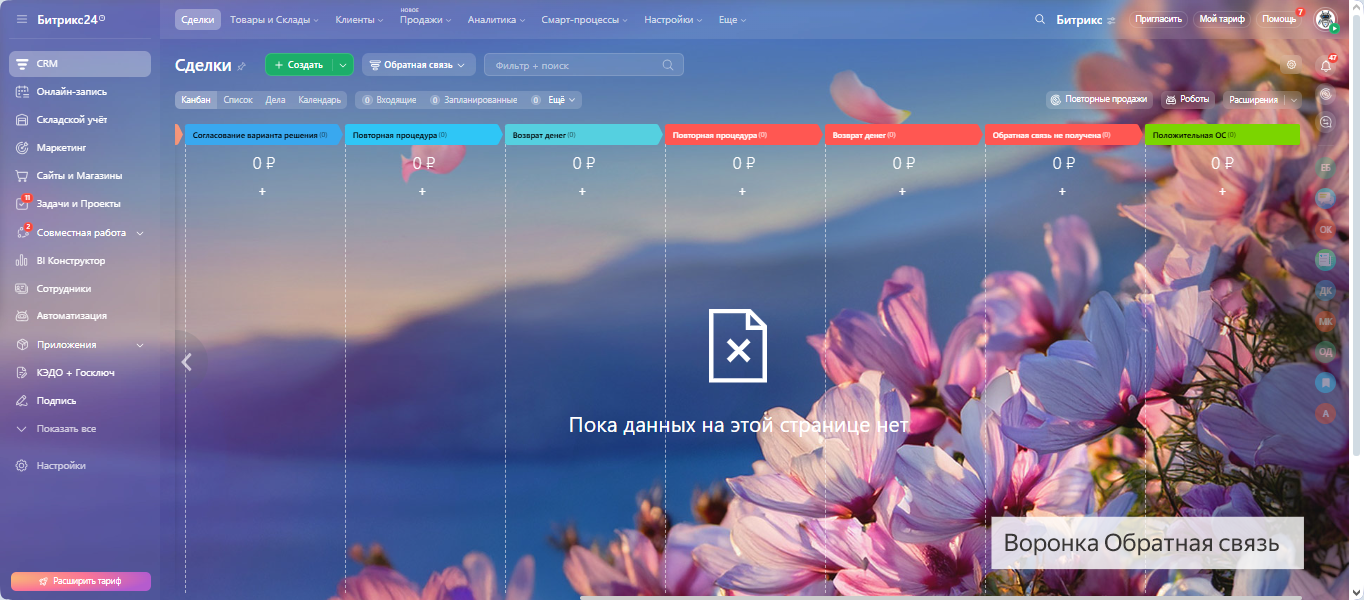Open the Обратная связь funnel dropdown
The width and height of the screenshot is (1364, 600).
click(418, 65)
